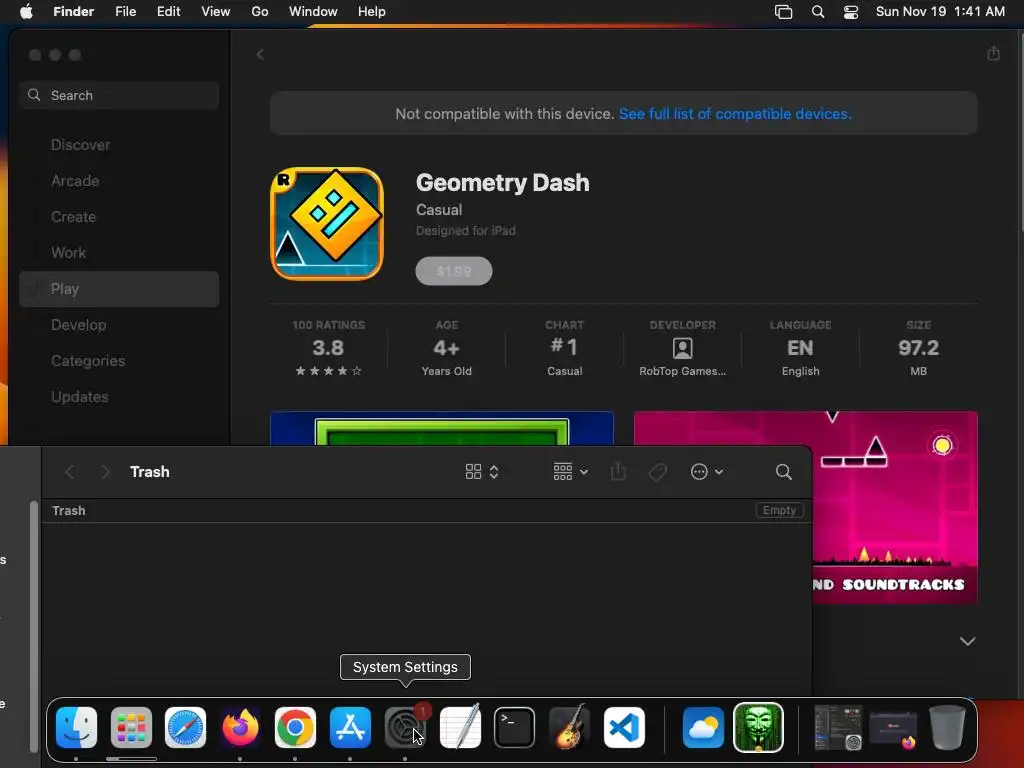
Task: Open the green masked-face app in the dock
Action: click(758, 727)
